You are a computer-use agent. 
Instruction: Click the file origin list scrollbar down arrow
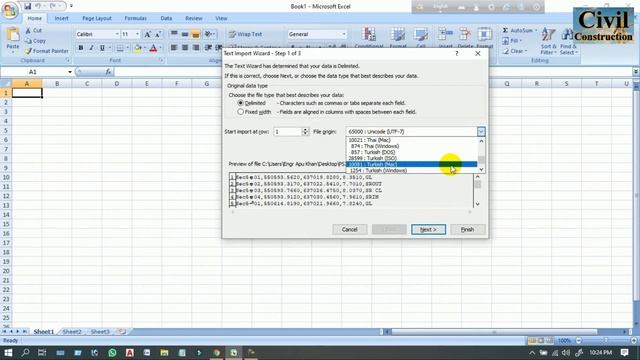481,169
